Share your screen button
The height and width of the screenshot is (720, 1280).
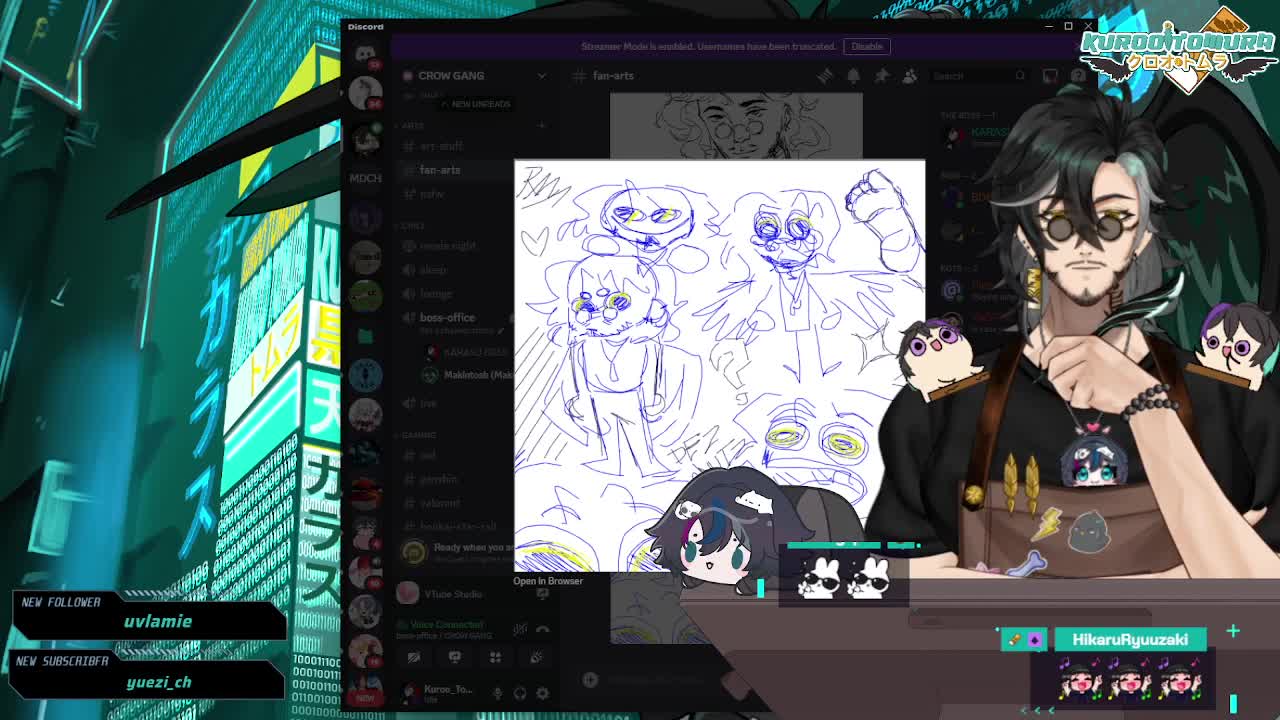[x=454, y=657]
